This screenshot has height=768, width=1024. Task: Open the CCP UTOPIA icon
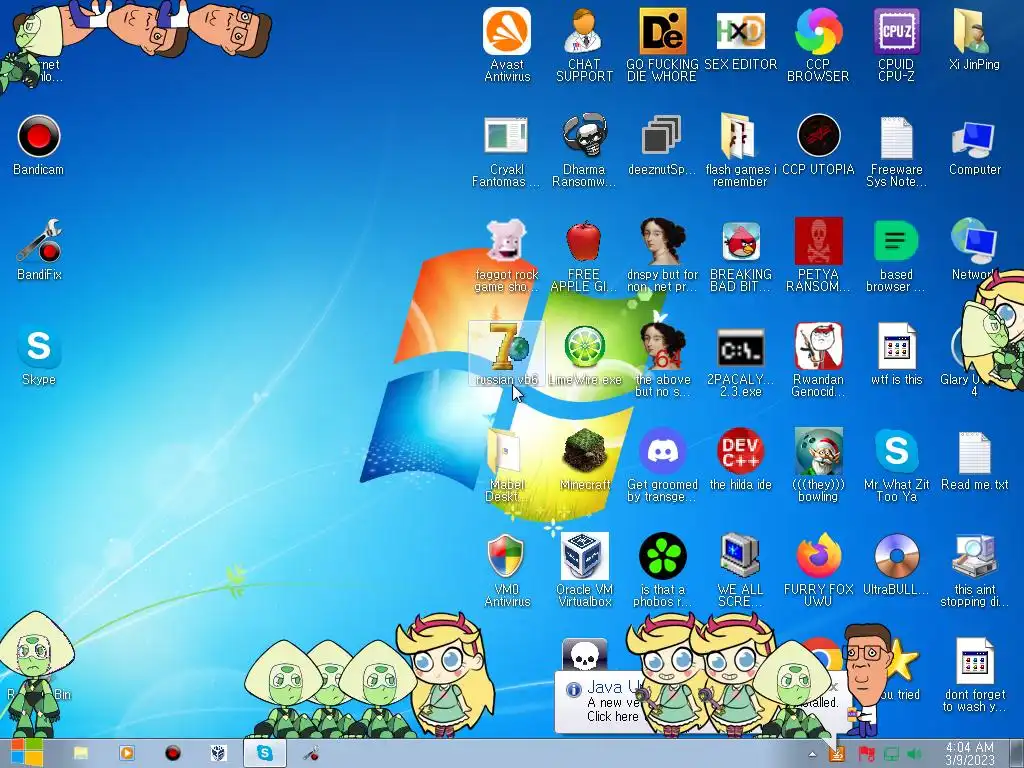click(818, 145)
